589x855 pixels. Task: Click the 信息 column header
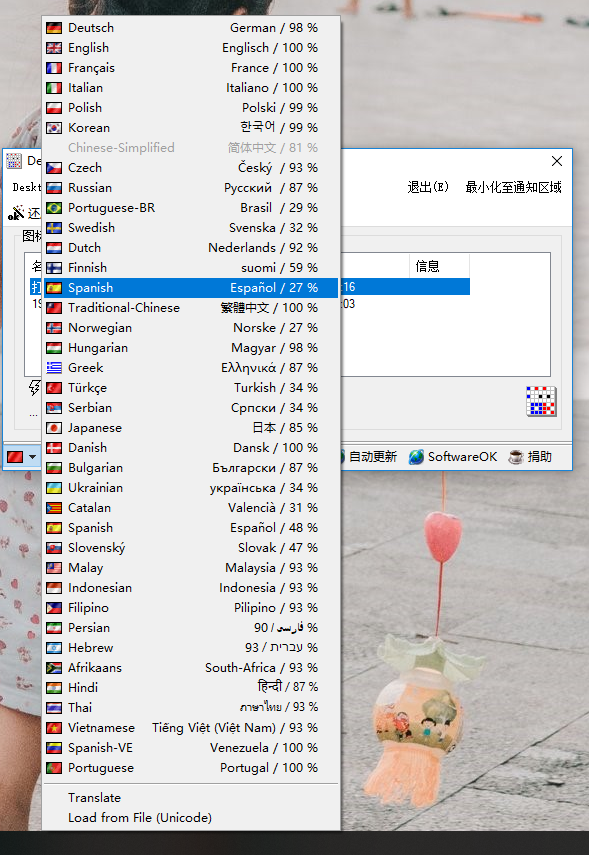(x=440, y=266)
